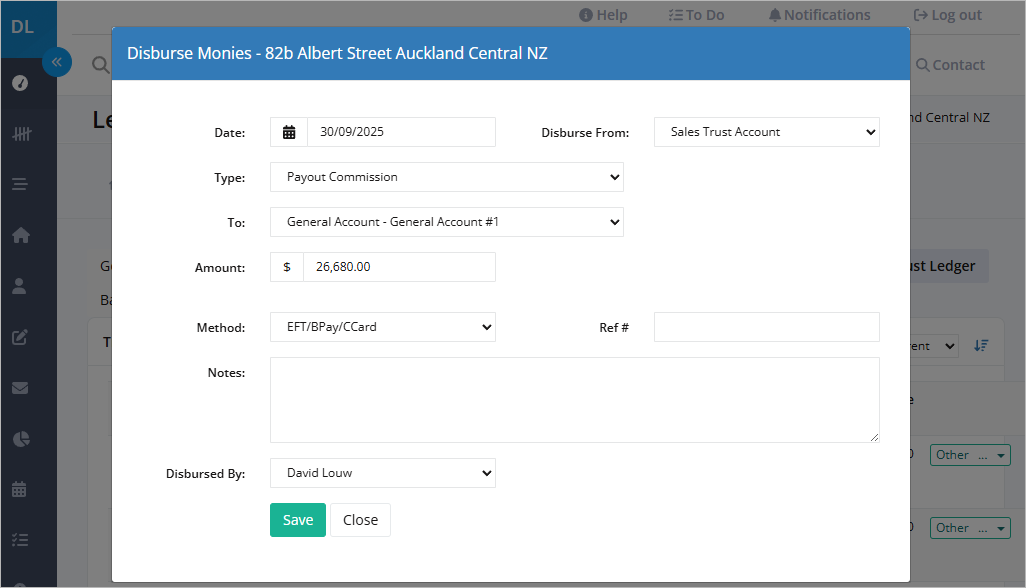1026x588 pixels.
Task: Open the Type dropdown showing Payout Commission
Action: pyautogui.click(x=446, y=177)
